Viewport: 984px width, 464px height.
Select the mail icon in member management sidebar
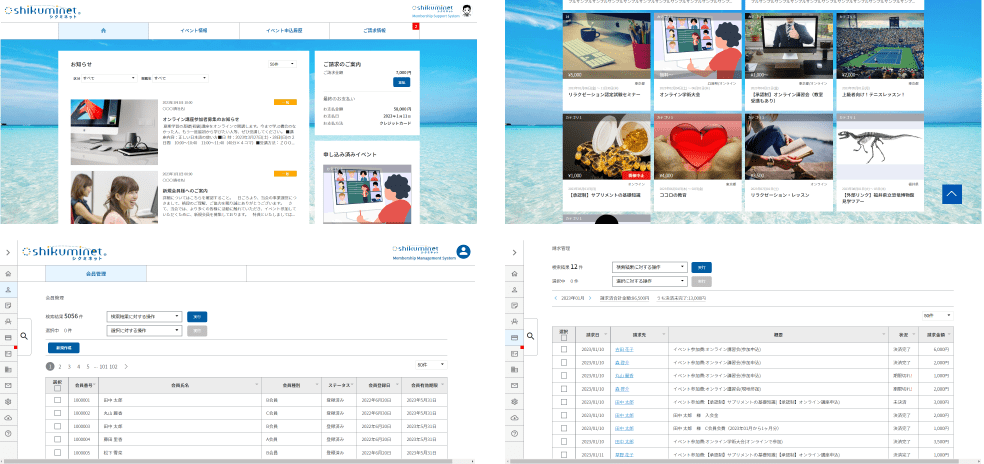point(8,385)
